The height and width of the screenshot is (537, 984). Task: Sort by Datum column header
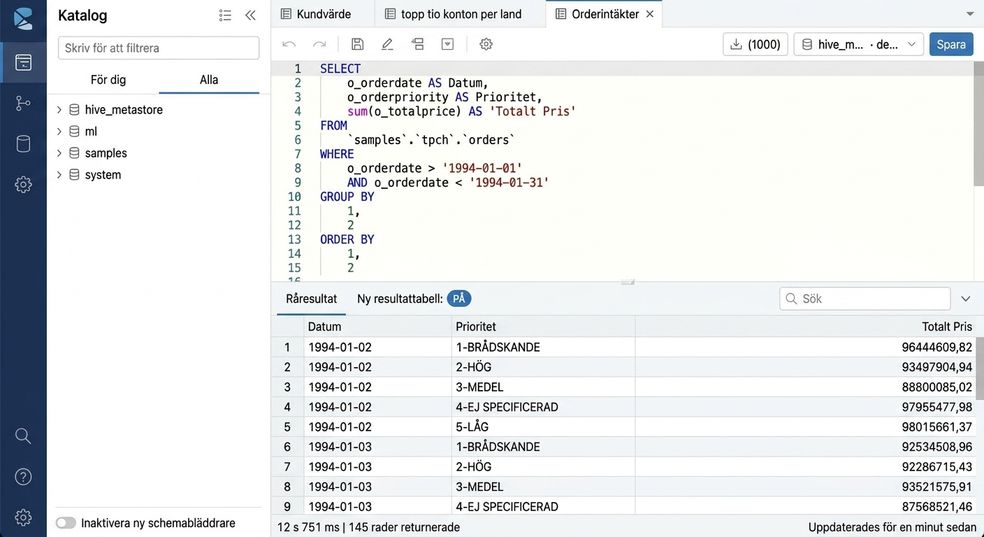378,326
